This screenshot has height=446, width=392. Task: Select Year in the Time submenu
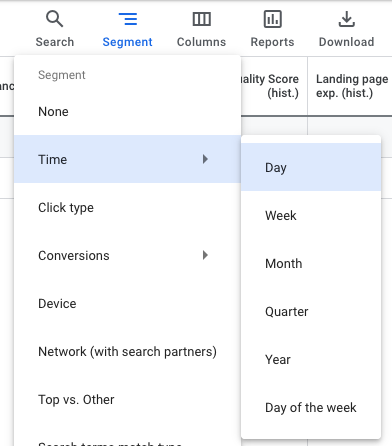pyautogui.click(x=311, y=359)
